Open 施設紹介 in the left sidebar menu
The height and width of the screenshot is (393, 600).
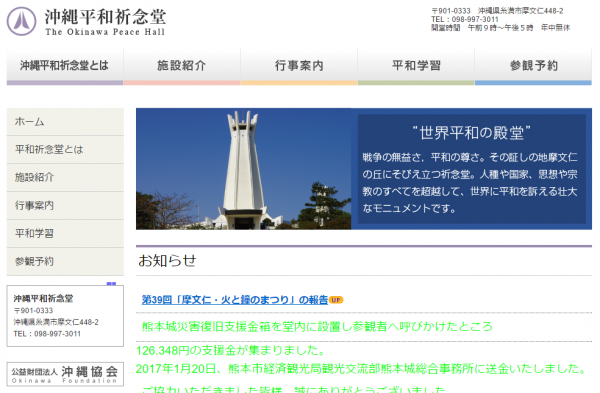(x=65, y=178)
